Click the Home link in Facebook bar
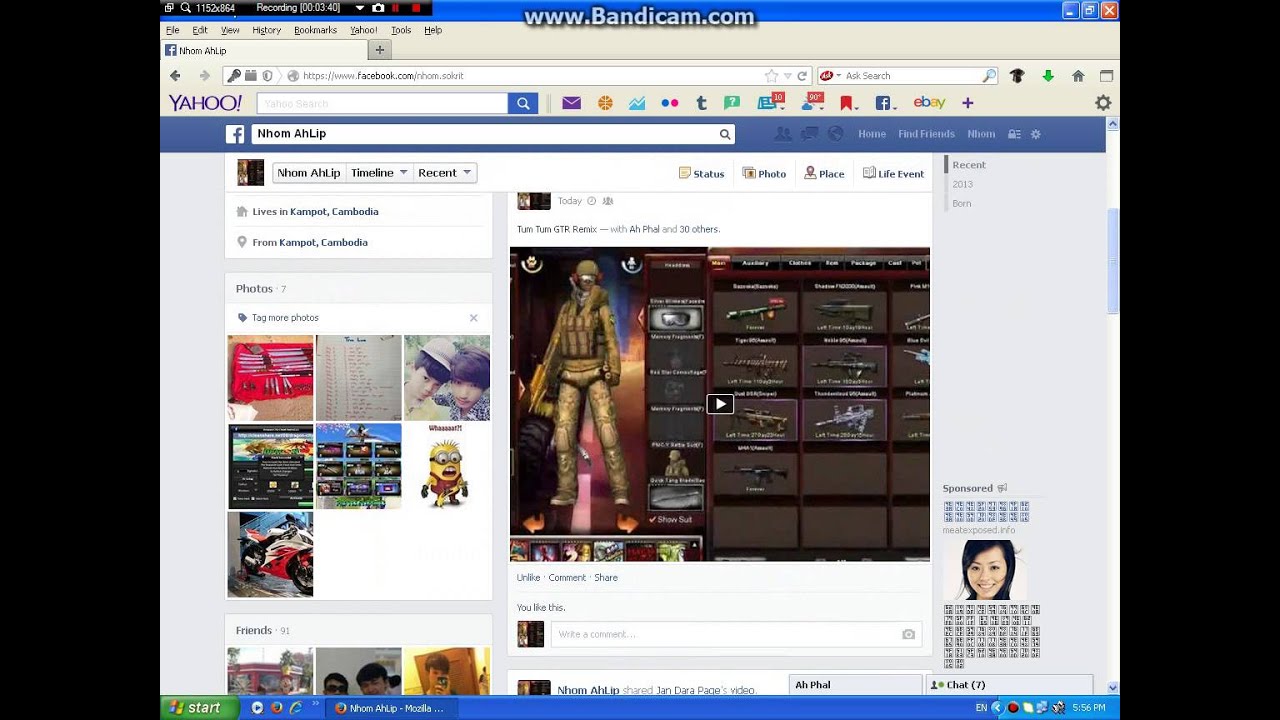 (872, 134)
